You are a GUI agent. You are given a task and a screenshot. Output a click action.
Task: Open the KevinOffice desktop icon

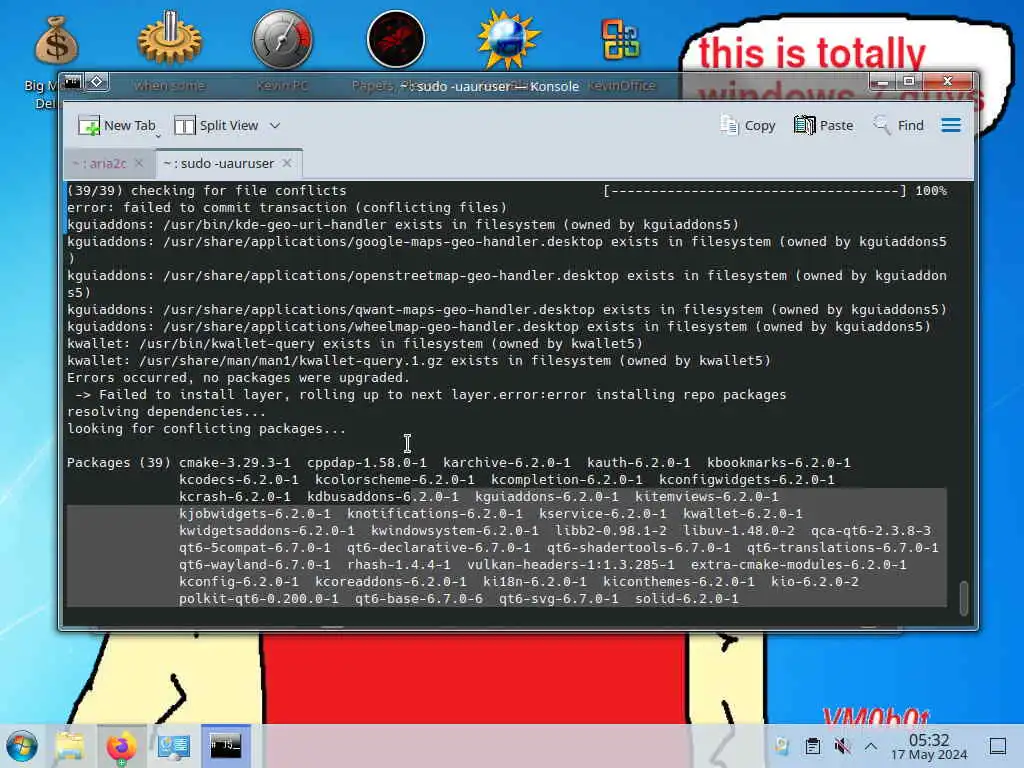620,39
